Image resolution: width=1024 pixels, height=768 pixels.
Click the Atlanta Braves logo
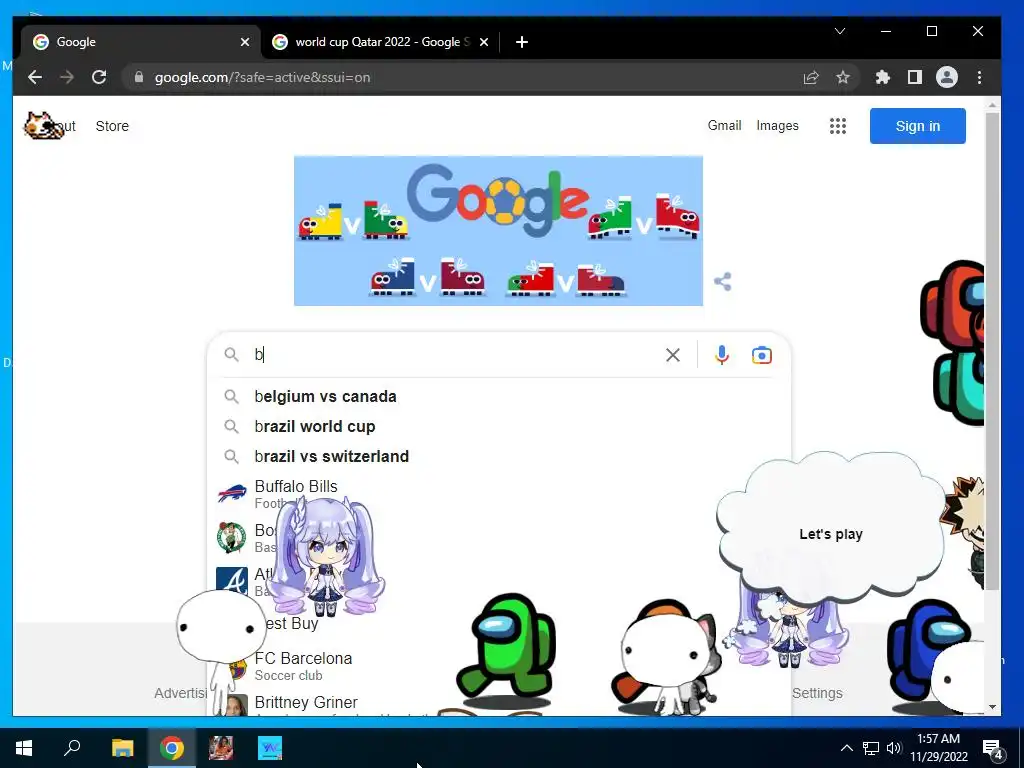pos(232,581)
